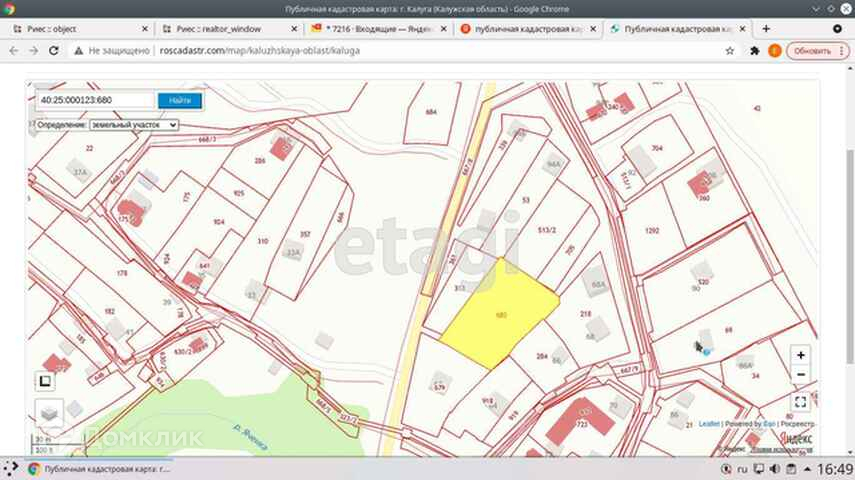
Task: Go back to previous page
Action: click(x=12, y=50)
